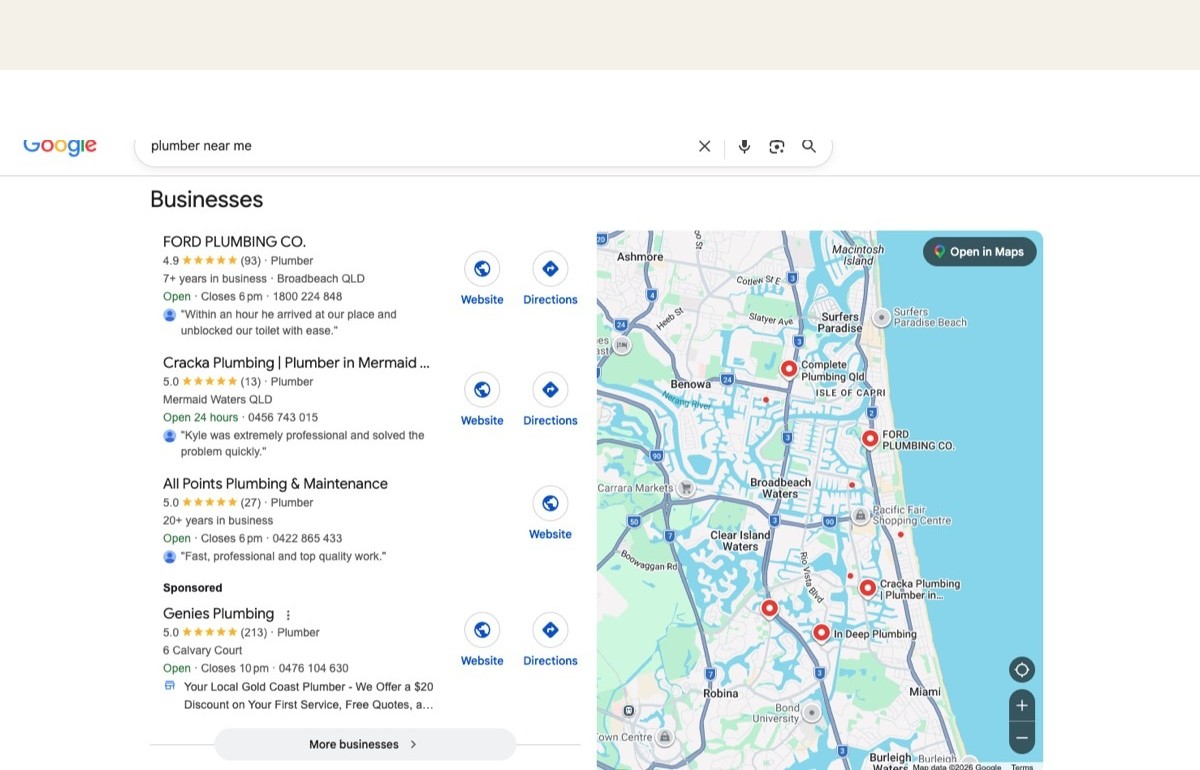Click the phone number 0476 104 630

(313, 669)
